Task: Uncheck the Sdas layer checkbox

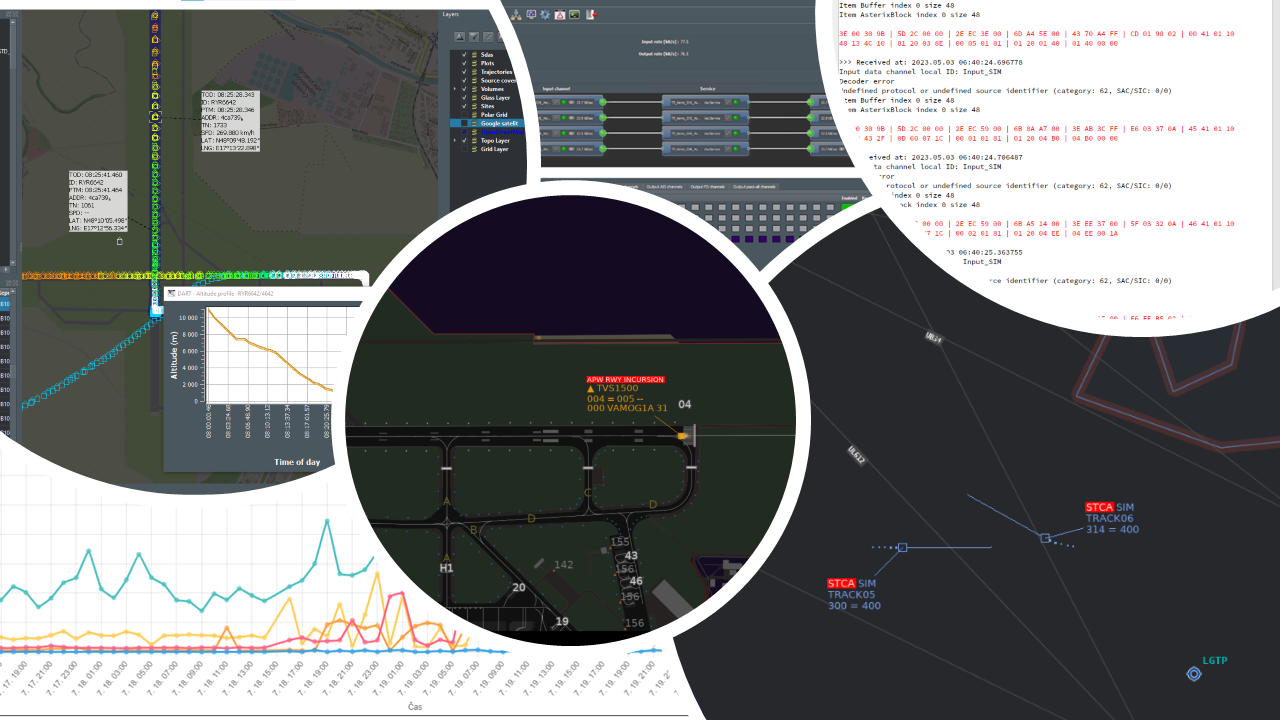Action: pyautogui.click(x=464, y=55)
